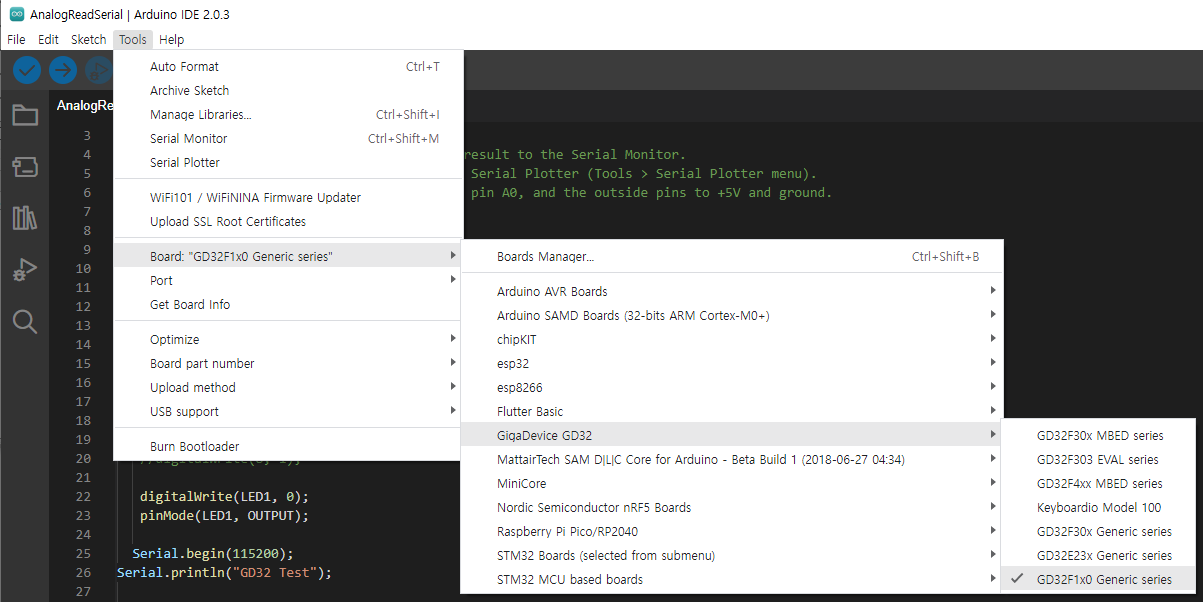Click line number 25 in gutter
Image resolution: width=1203 pixels, height=602 pixels.
pos(83,554)
